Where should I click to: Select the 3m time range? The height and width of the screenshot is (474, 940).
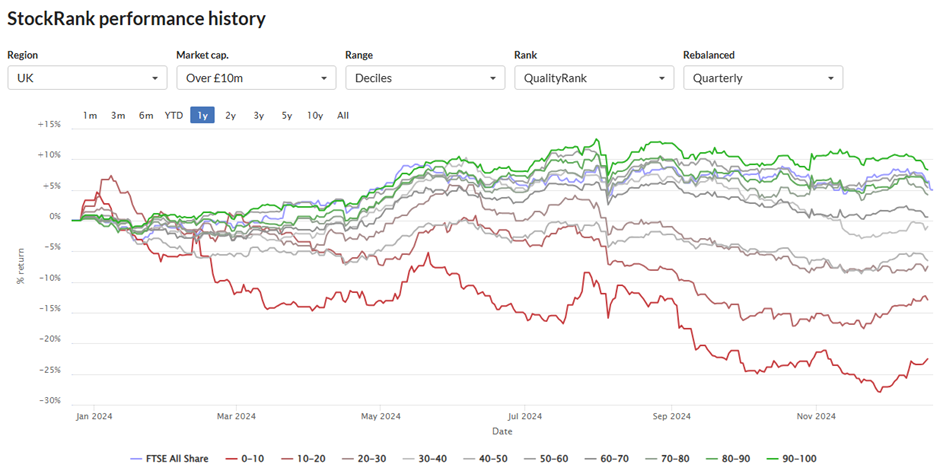coord(118,115)
